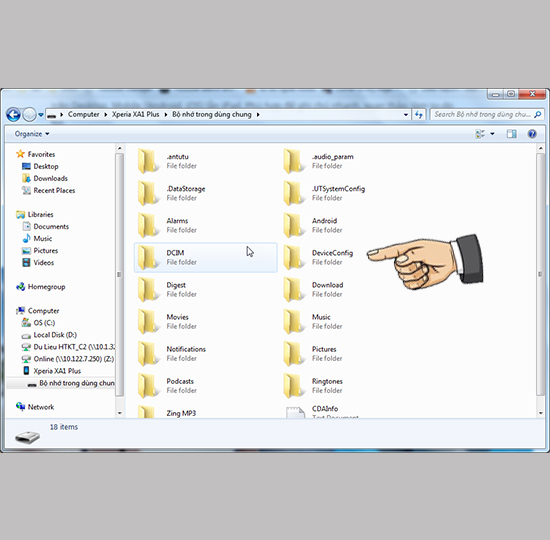Click navigation pane scroll down arrow
The width and height of the screenshot is (550, 540).
(120, 413)
